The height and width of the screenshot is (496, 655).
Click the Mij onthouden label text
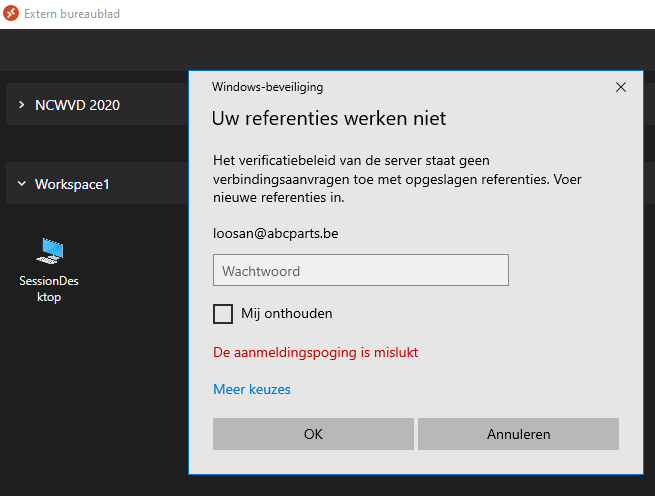[x=287, y=313]
